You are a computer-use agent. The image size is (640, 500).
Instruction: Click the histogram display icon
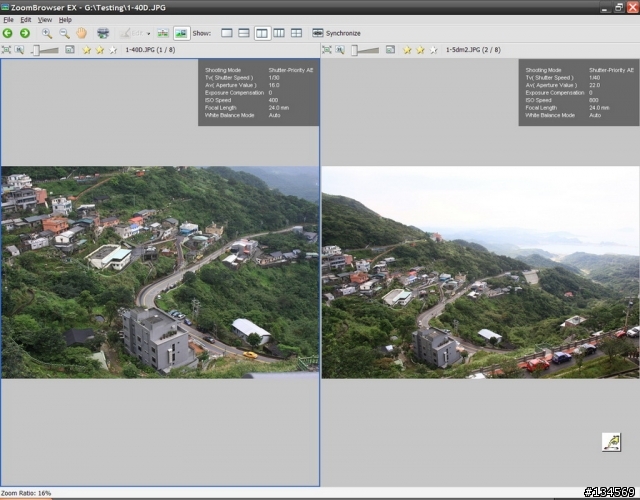click(x=163, y=33)
